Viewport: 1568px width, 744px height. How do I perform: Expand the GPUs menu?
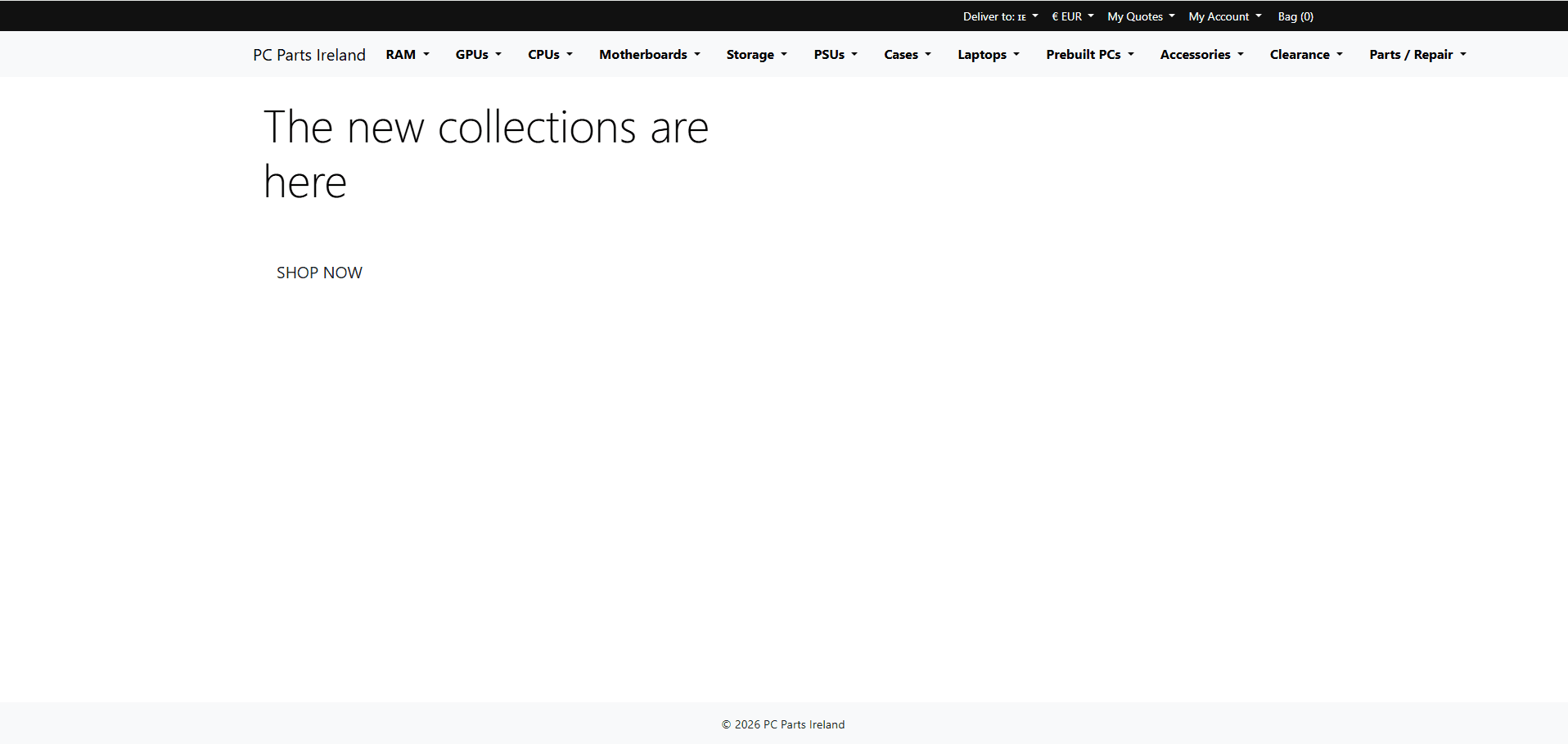click(478, 55)
